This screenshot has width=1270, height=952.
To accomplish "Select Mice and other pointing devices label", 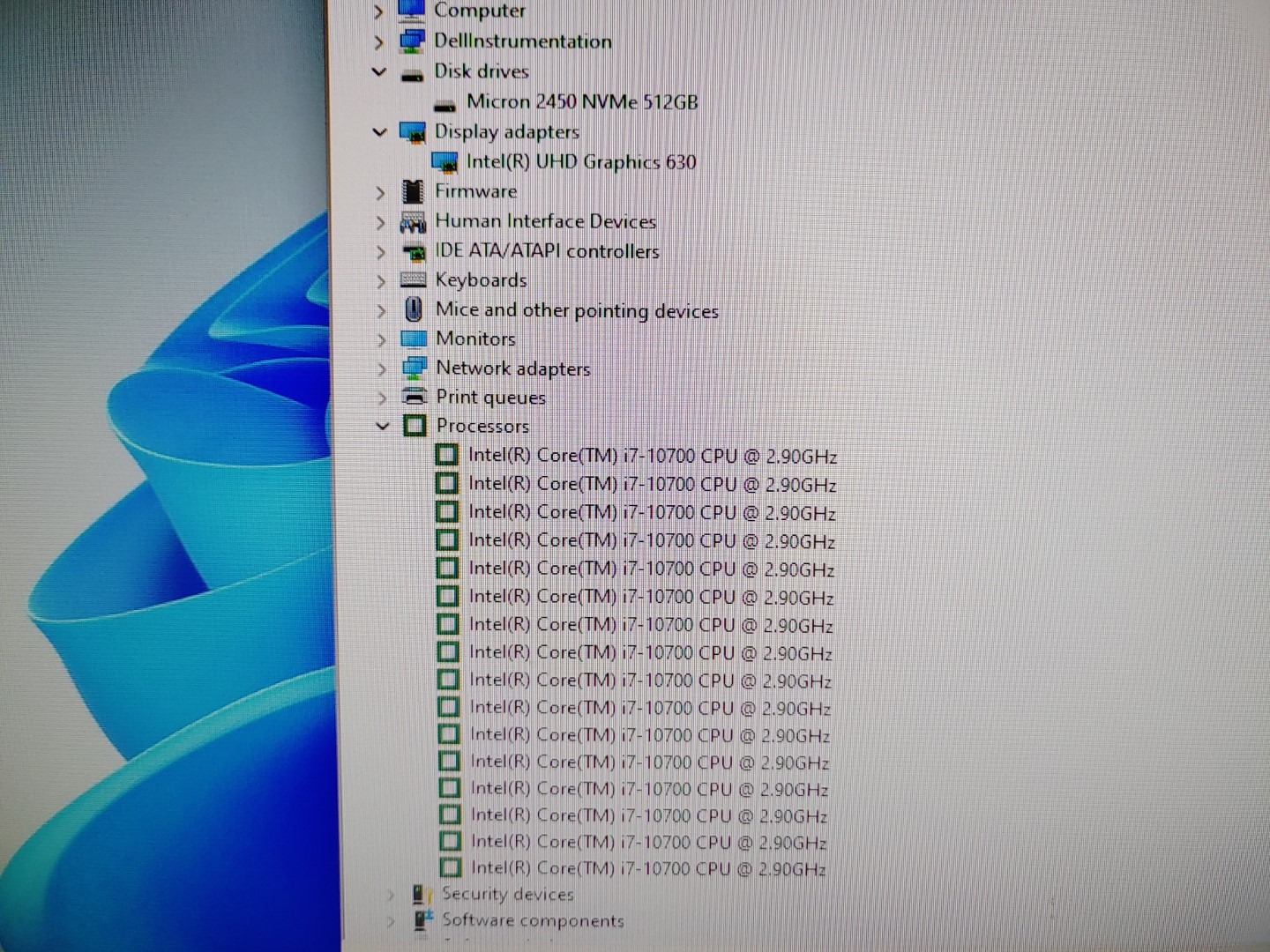I will [578, 310].
